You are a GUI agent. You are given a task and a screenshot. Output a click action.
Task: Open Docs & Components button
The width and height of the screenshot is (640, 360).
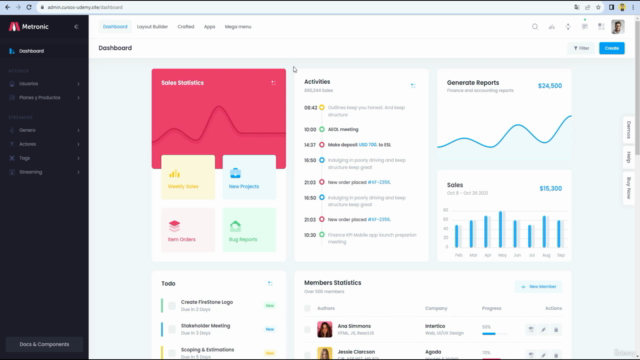(44, 344)
